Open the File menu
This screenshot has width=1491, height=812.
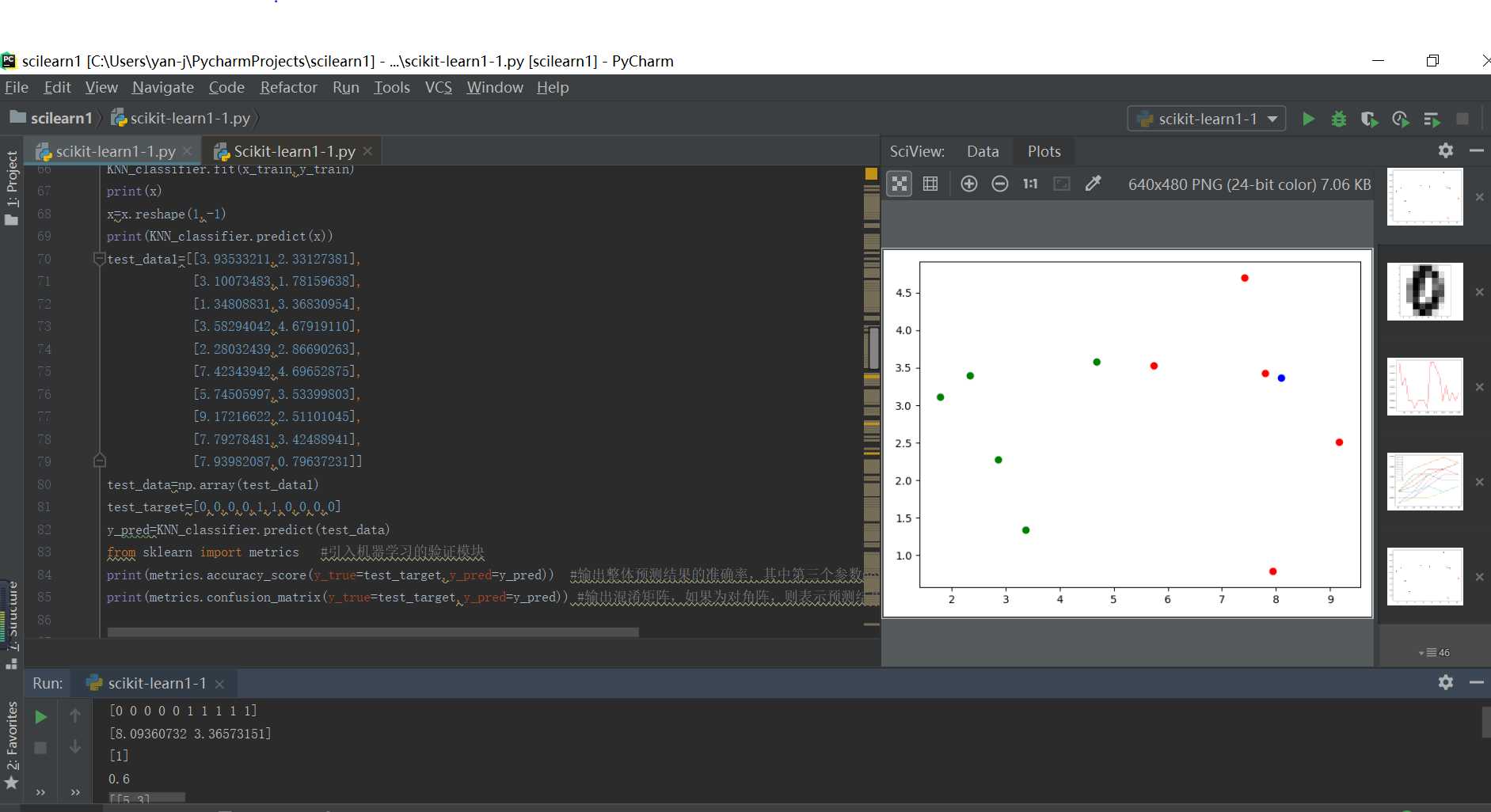click(16, 87)
